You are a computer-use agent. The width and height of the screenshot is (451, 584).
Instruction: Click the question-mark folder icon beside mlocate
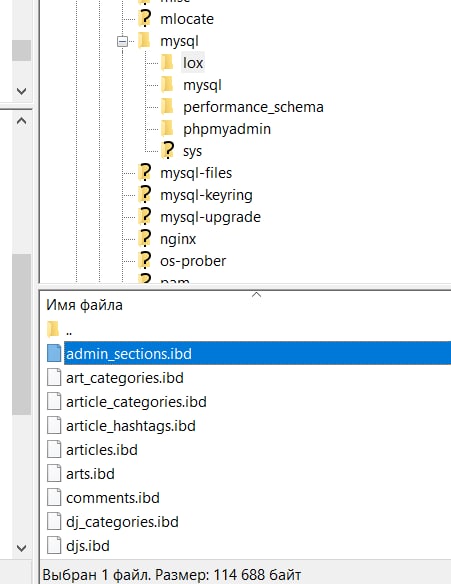[x=144, y=18]
